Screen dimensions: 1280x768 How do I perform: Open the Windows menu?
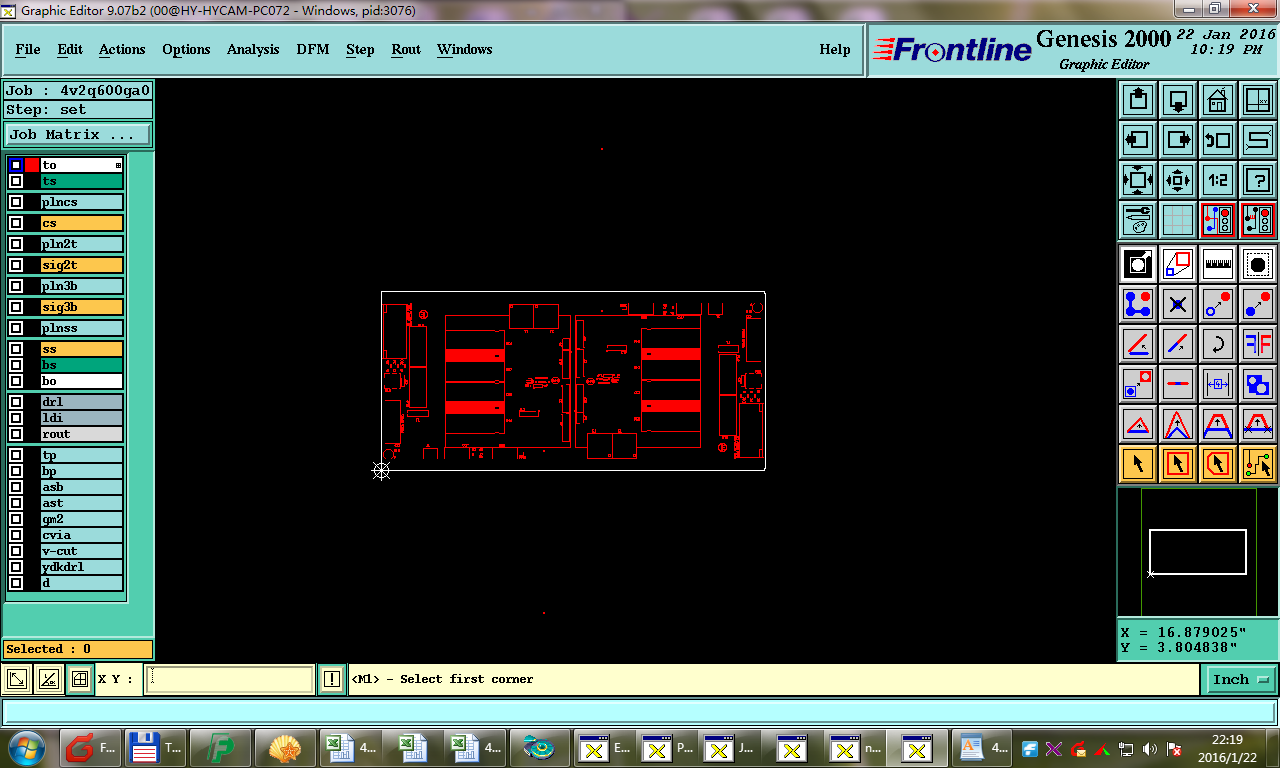[x=465, y=49]
